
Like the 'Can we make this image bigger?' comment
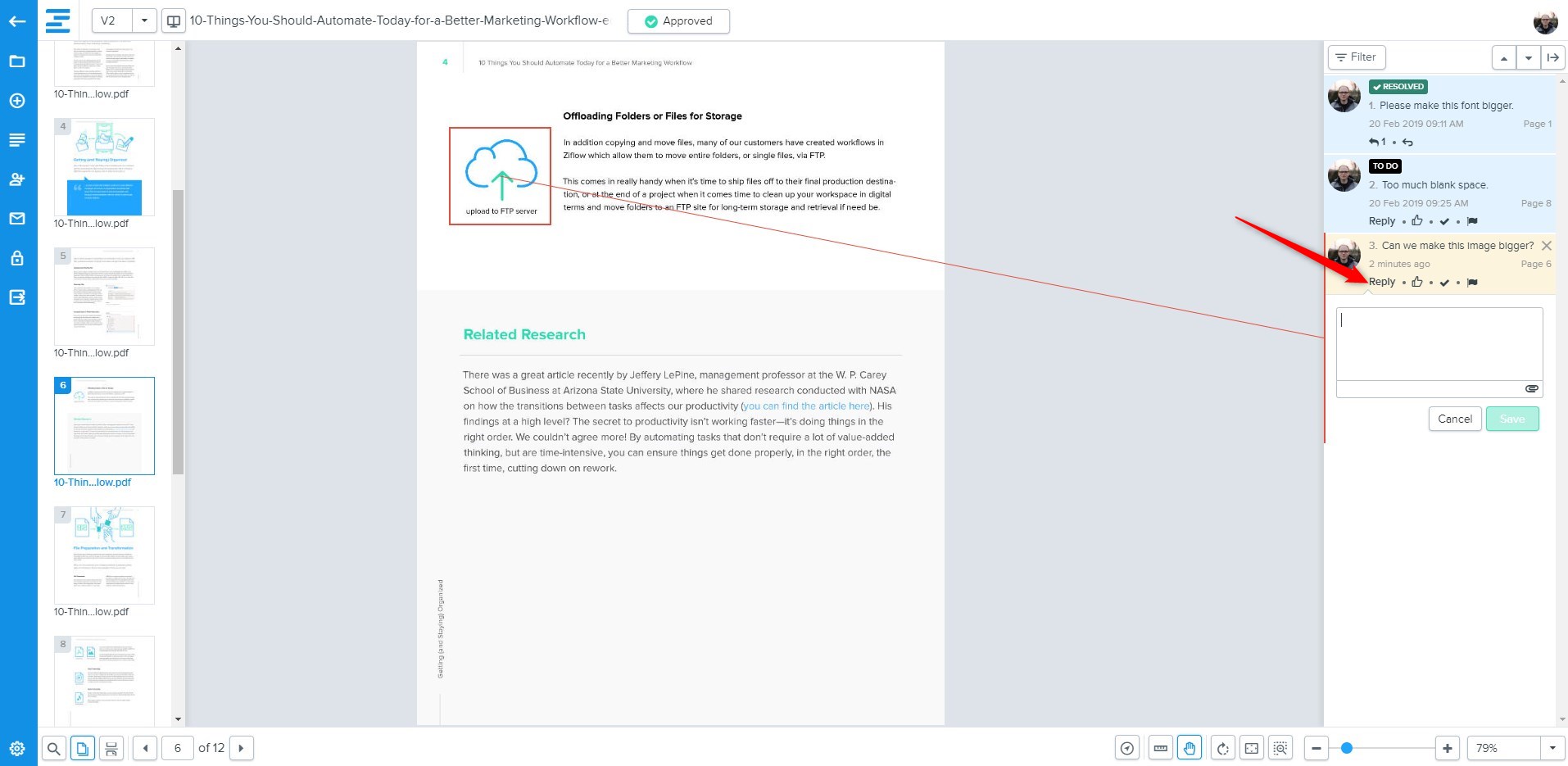pyautogui.click(x=1417, y=282)
